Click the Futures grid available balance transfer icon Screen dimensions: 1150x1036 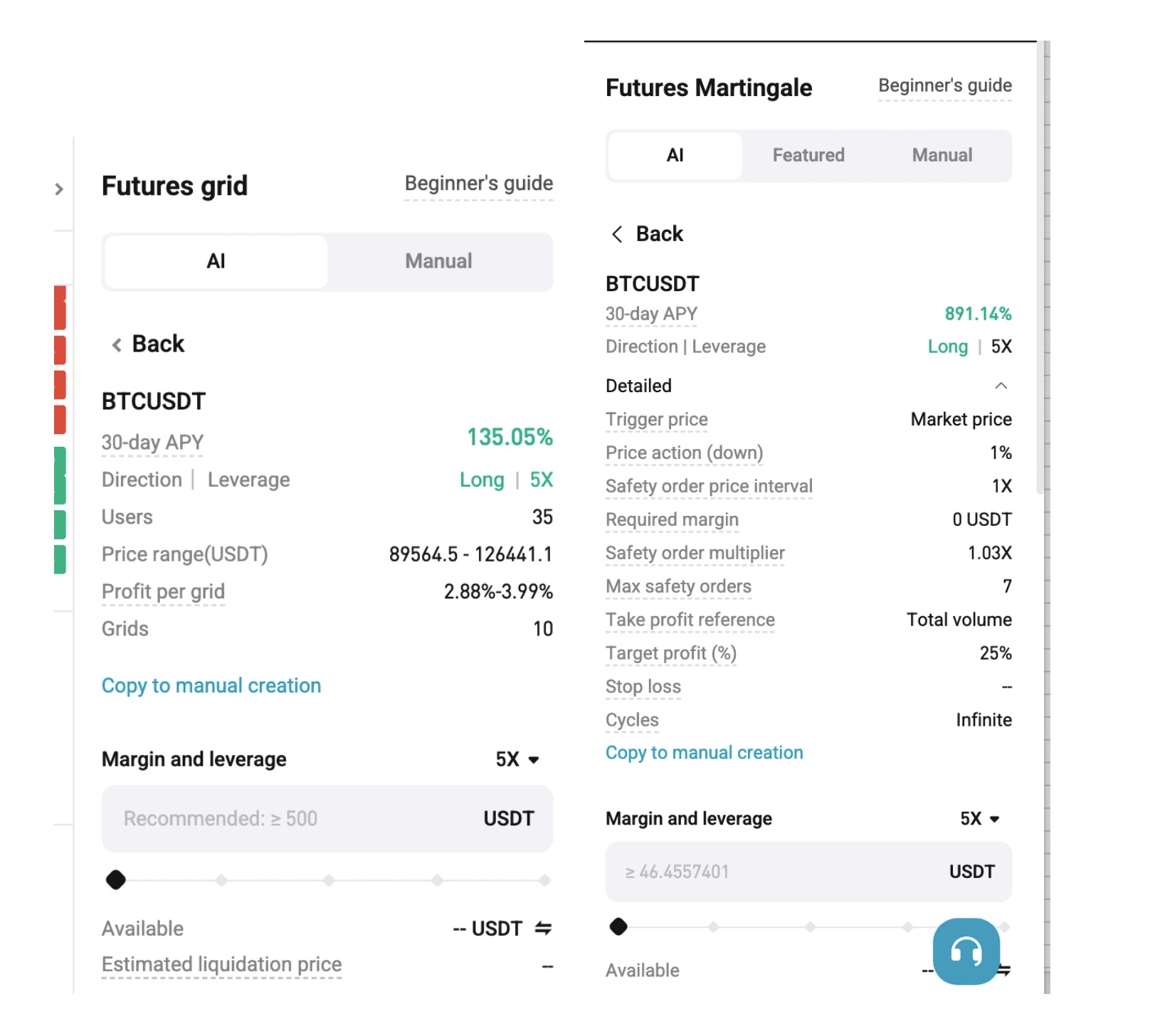(543, 928)
